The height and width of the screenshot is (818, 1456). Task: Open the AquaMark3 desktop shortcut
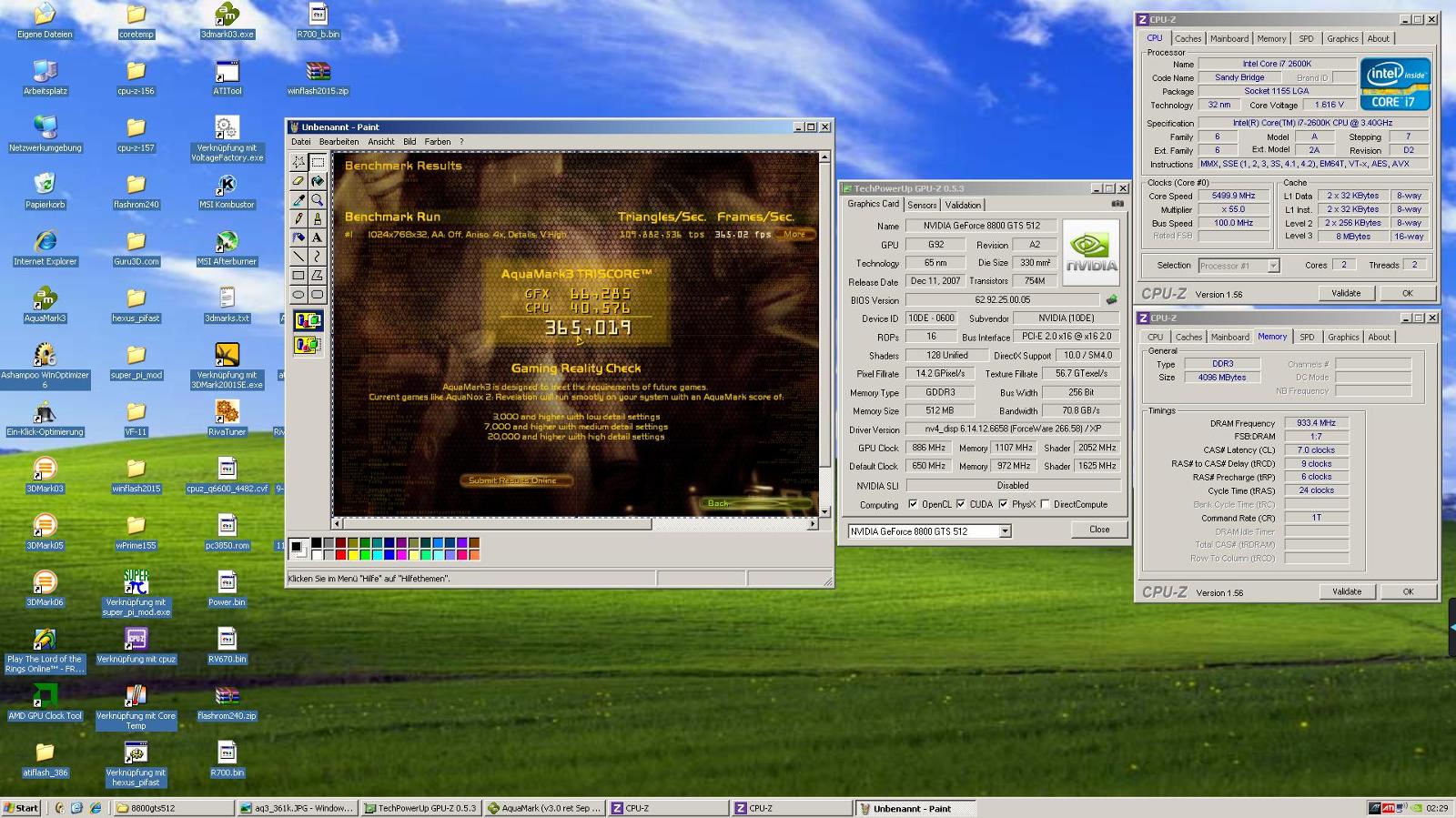pyautogui.click(x=45, y=305)
